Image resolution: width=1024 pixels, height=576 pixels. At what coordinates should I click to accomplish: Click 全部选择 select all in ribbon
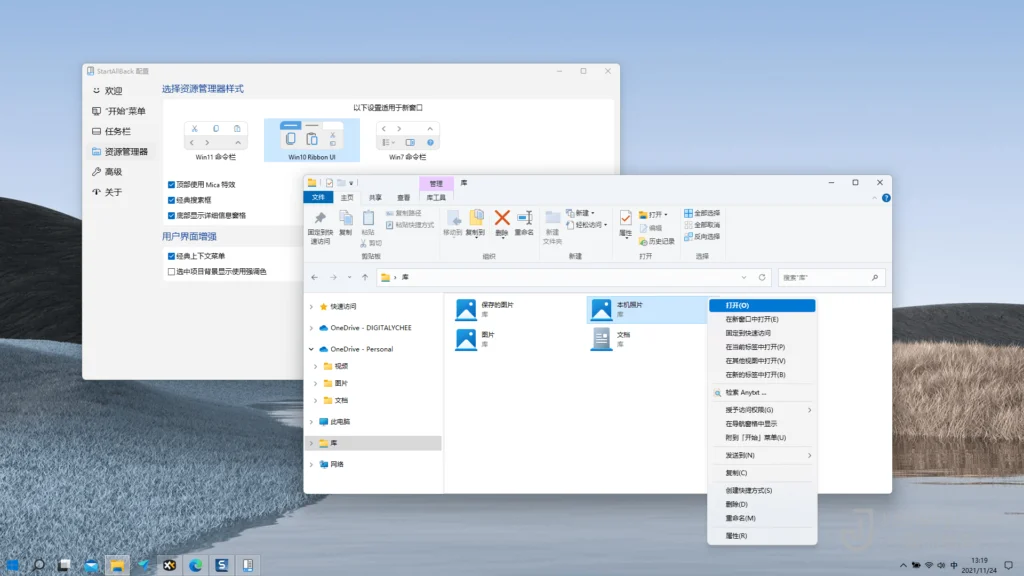pos(702,213)
